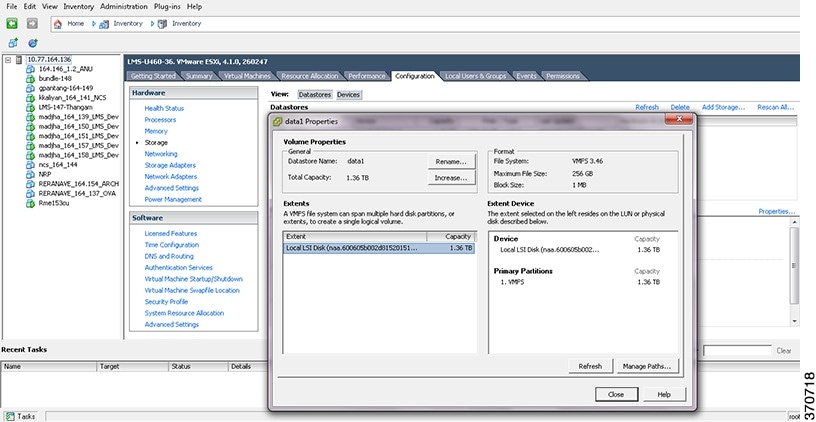Open Storage Adapters link
The height and width of the screenshot is (422, 816).
[x=170, y=165]
